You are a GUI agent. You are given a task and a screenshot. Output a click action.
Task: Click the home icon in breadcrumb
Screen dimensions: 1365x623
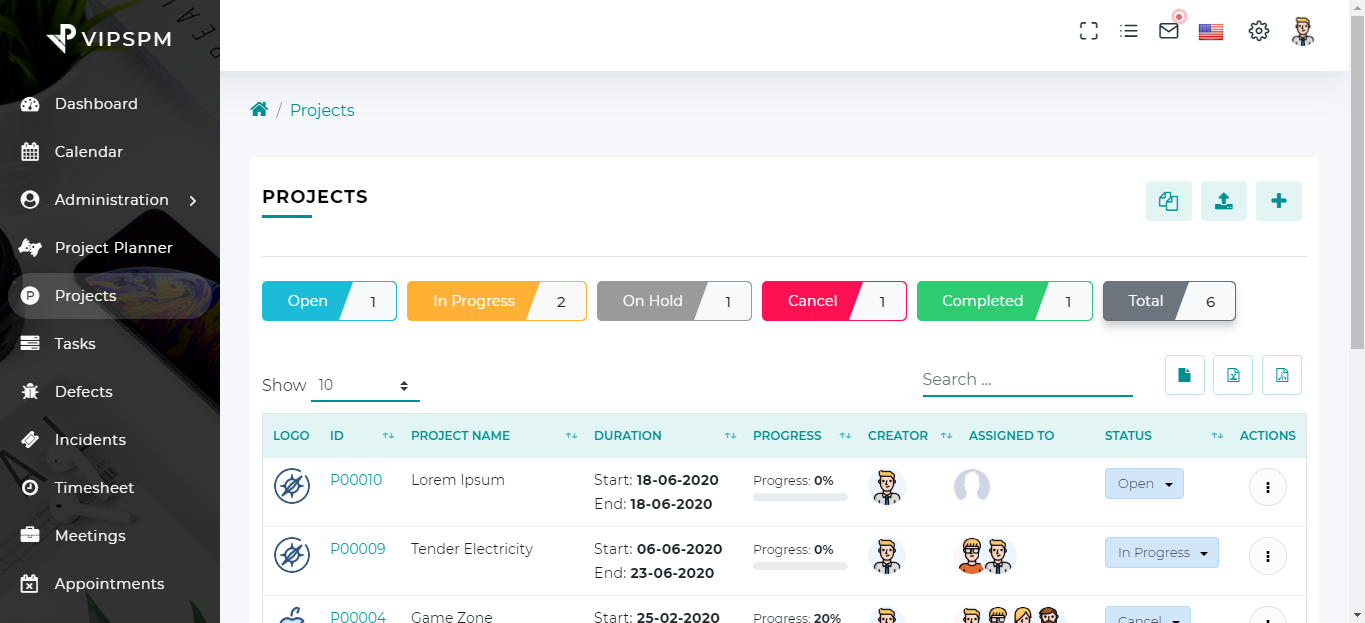(x=259, y=110)
